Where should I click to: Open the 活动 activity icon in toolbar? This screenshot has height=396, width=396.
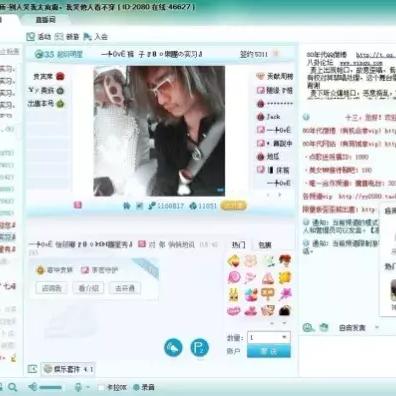pos(31,36)
